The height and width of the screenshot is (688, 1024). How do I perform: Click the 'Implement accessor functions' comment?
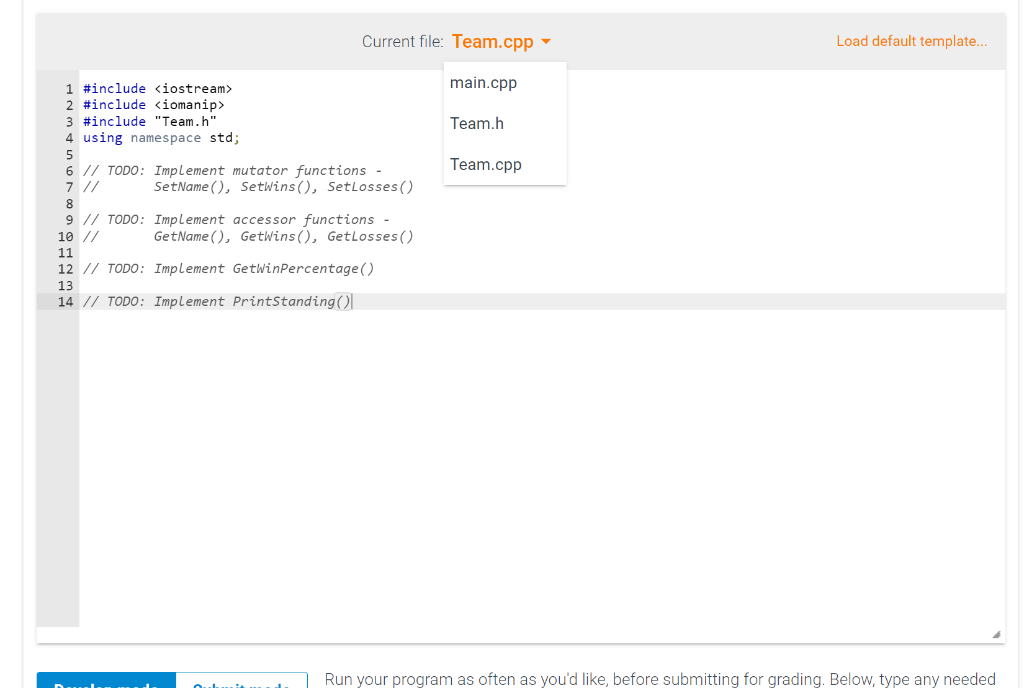click(236, 220)
